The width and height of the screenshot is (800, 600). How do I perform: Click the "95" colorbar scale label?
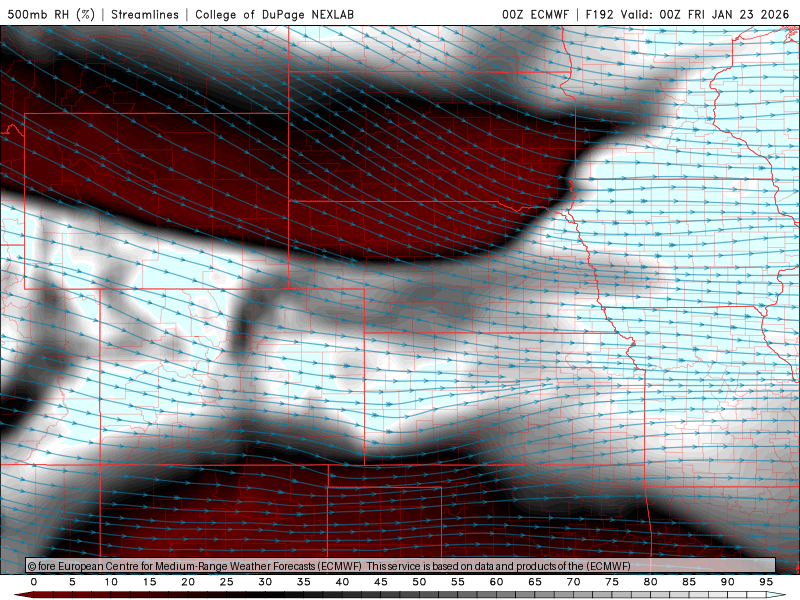coord(766,582)
